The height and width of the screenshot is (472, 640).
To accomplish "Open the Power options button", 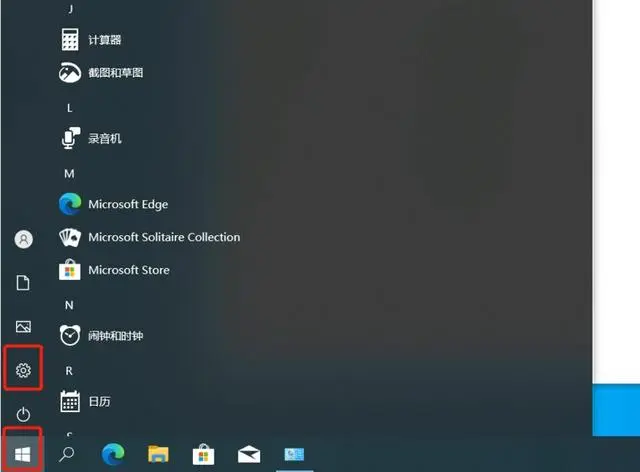I will 24,414.
